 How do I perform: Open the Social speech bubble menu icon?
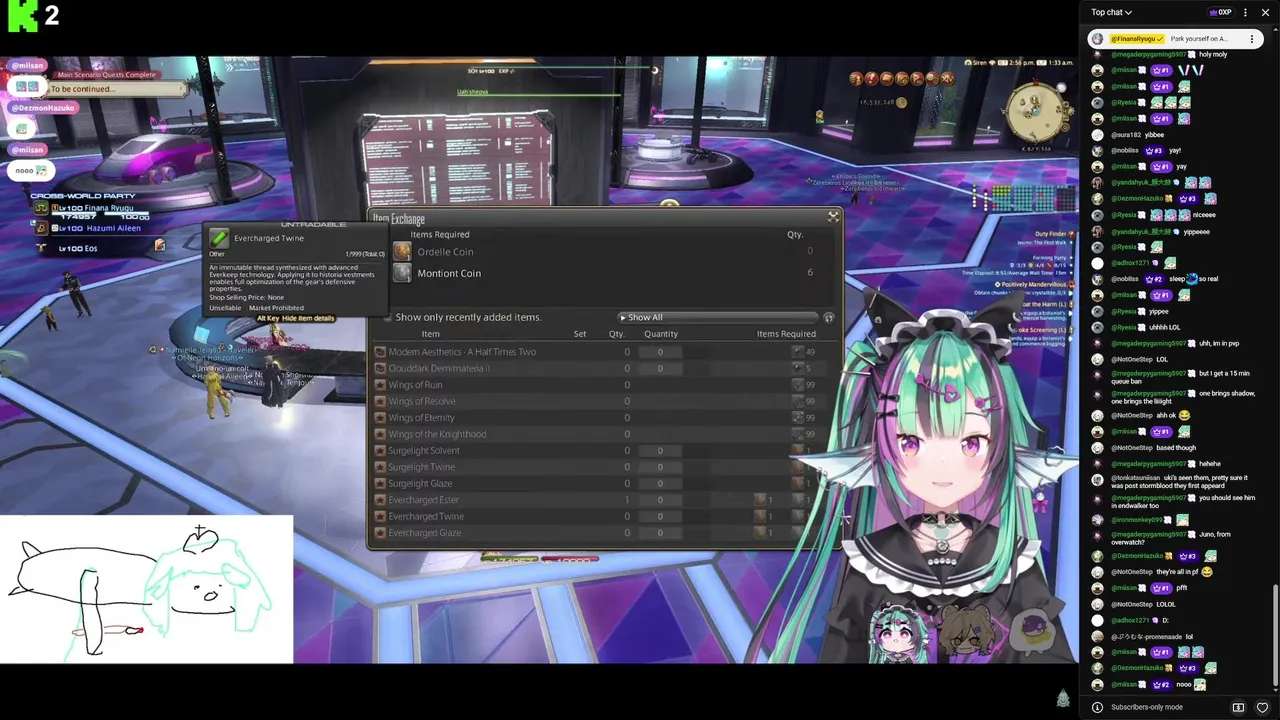click(x=932, y=79)
